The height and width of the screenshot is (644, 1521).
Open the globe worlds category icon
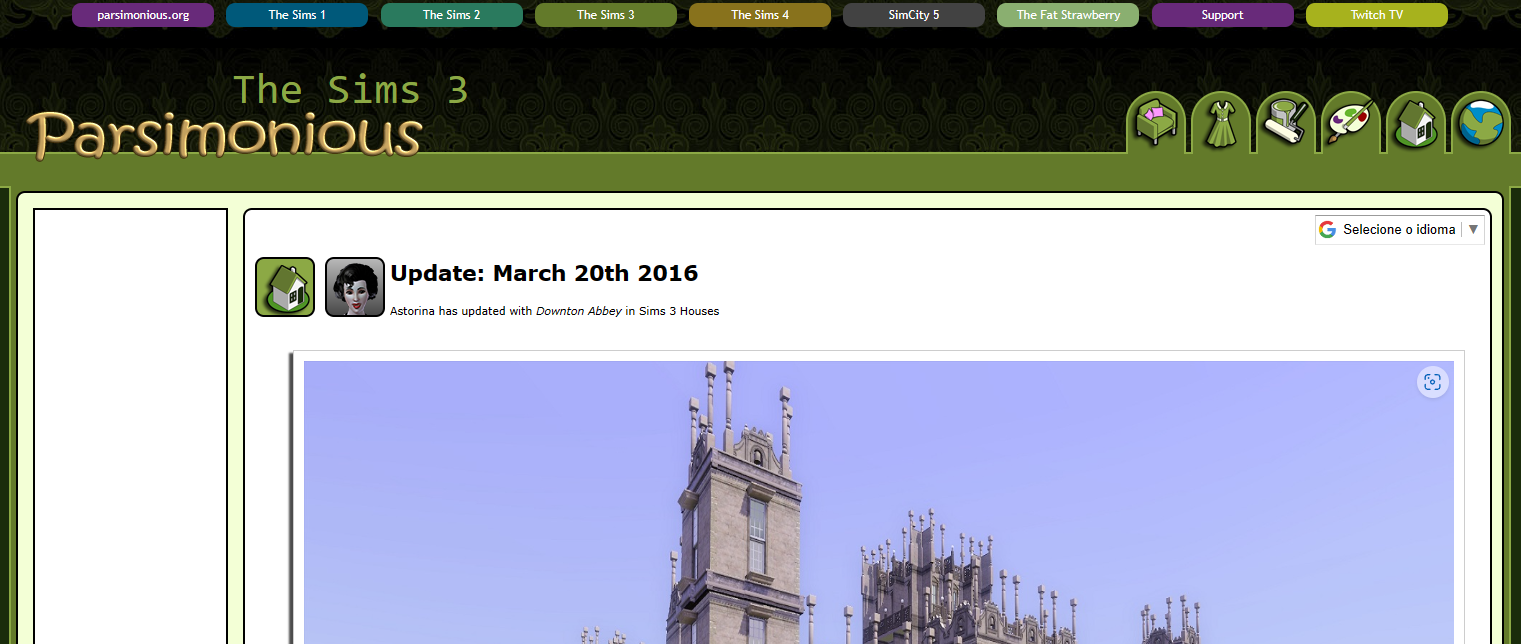click(x=1480, y=123)
